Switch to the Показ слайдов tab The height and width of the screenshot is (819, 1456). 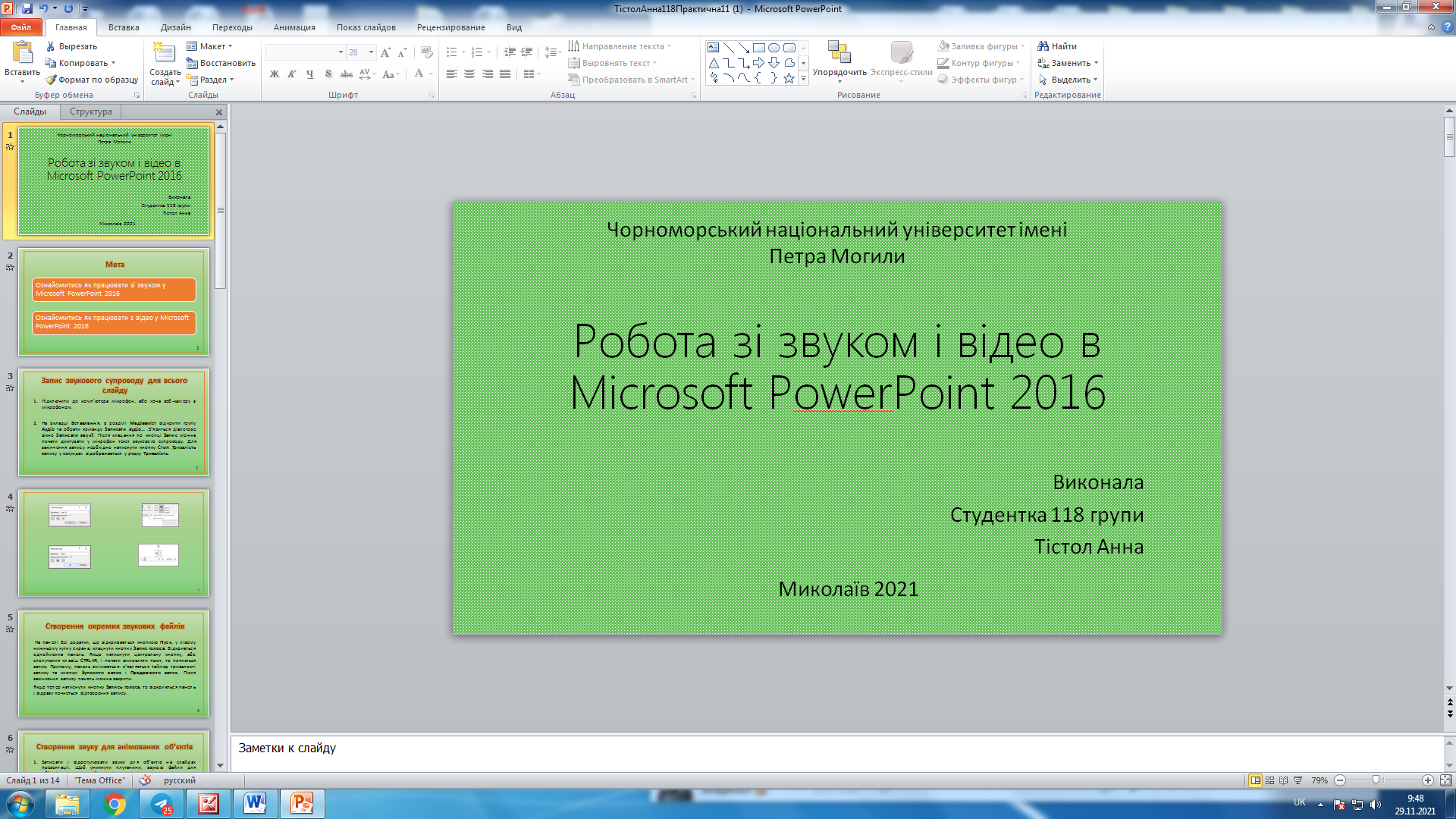(366, 27)
